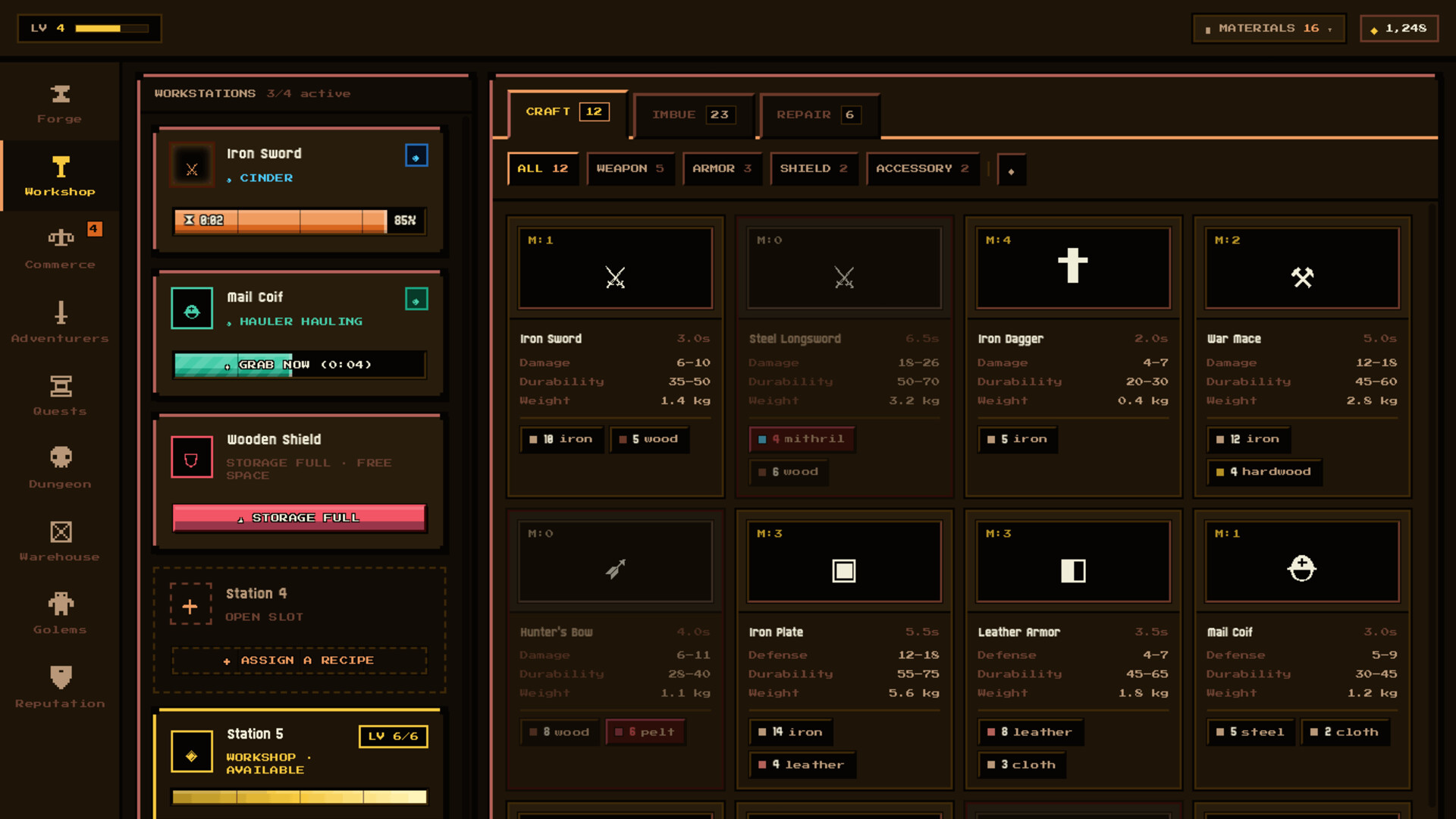This screenshot has height=819, width=1456.
Task: Click the Storage Full button on Wooden Shield
Action: click(300, 518)
